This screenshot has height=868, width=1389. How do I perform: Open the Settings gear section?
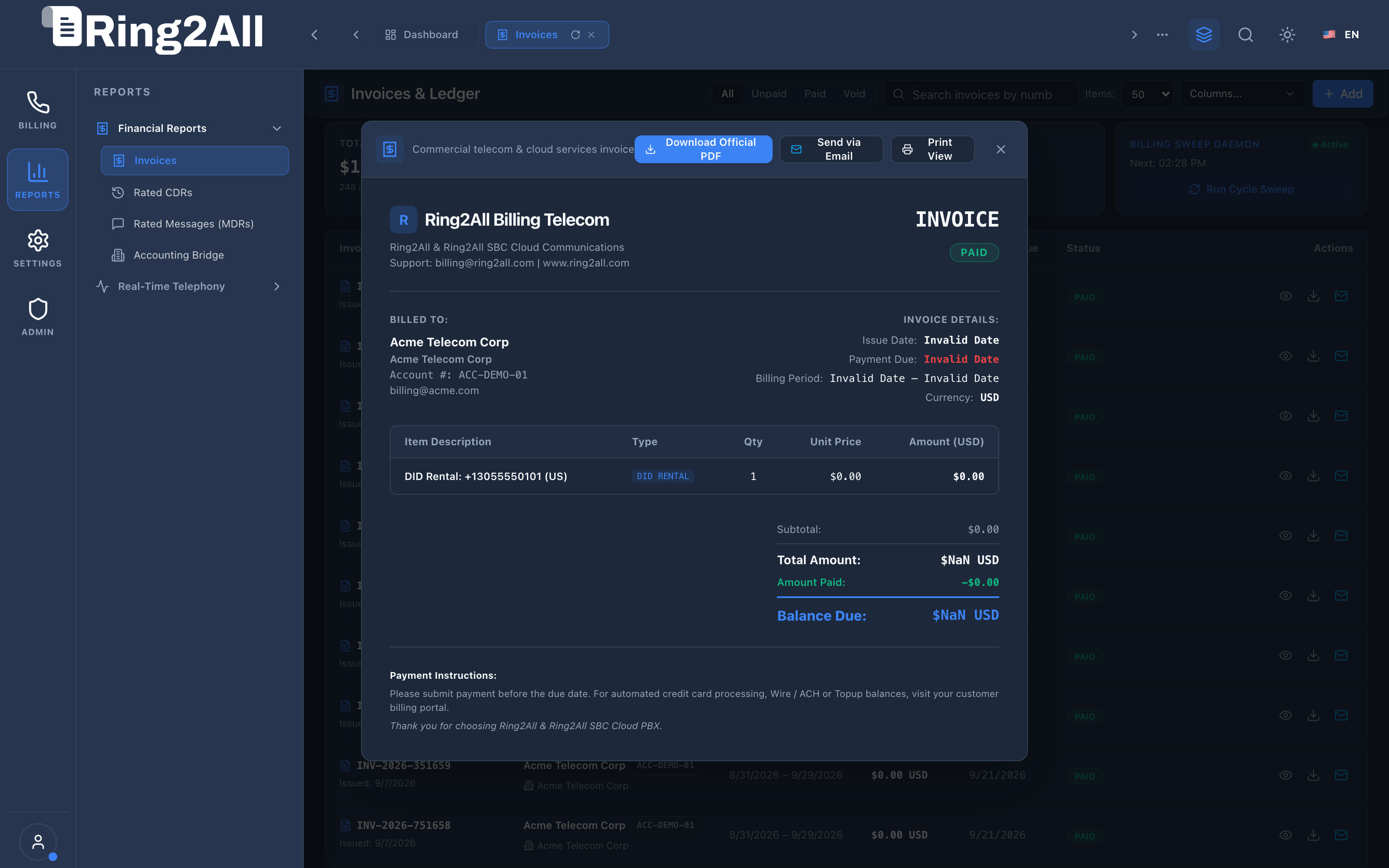click(x=37, y=248)
